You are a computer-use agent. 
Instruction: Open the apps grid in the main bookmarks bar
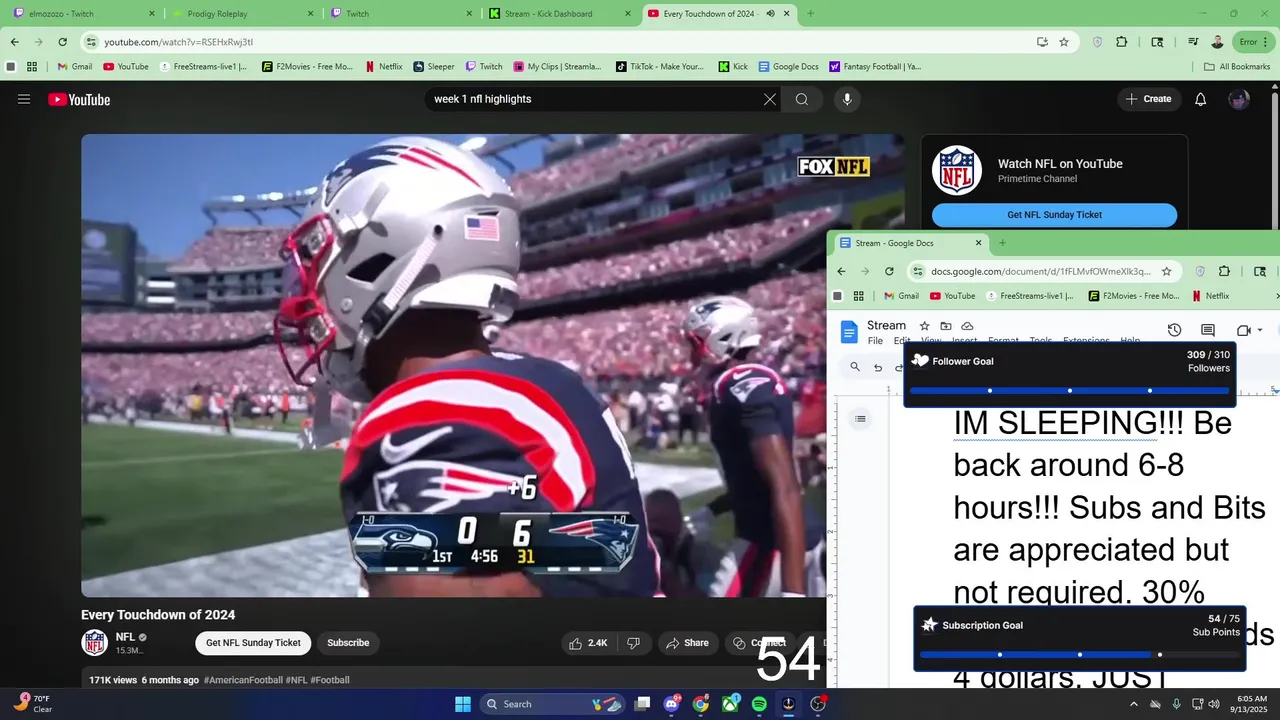coord(32,67)
